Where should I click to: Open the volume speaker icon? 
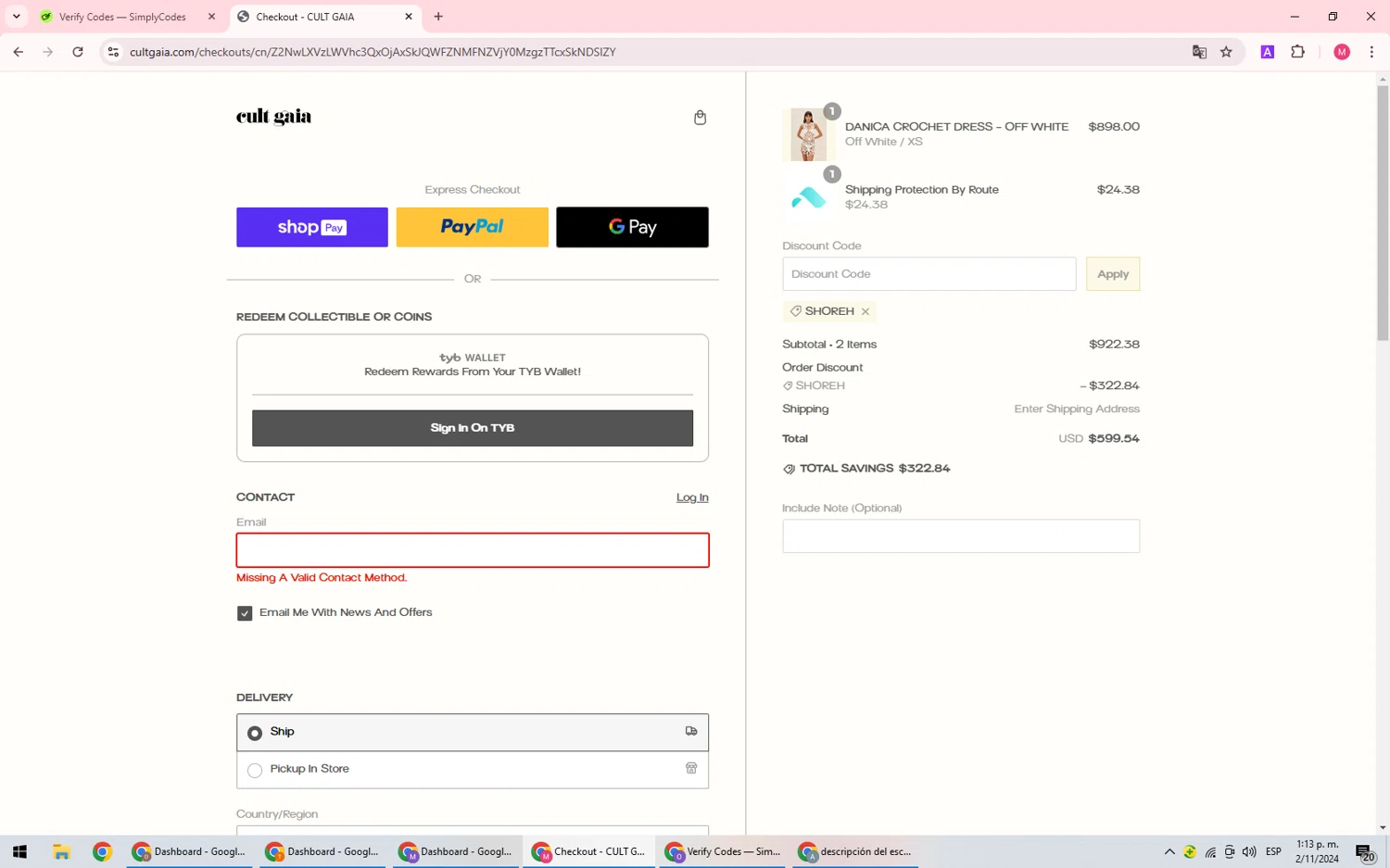coord(1249,852)
